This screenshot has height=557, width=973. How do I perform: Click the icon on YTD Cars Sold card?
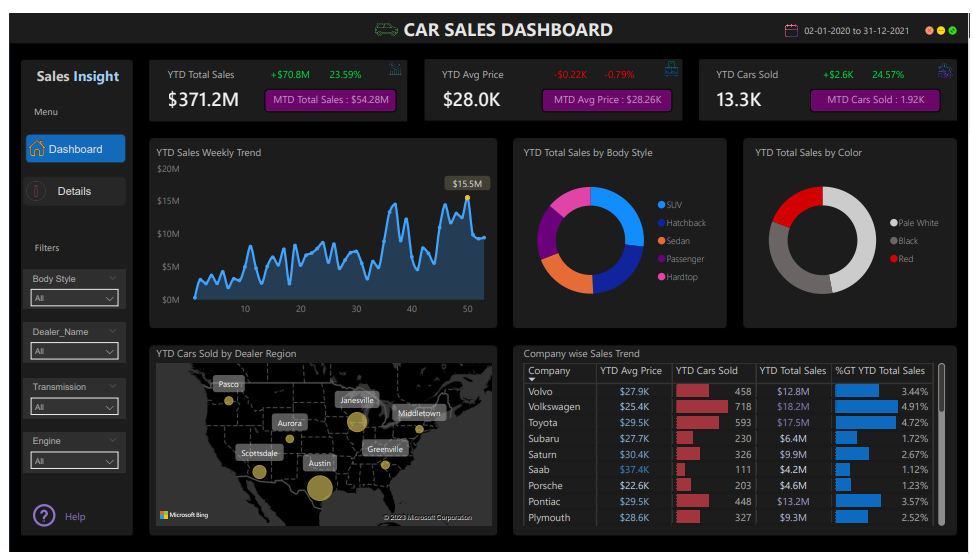coord(944,70)
